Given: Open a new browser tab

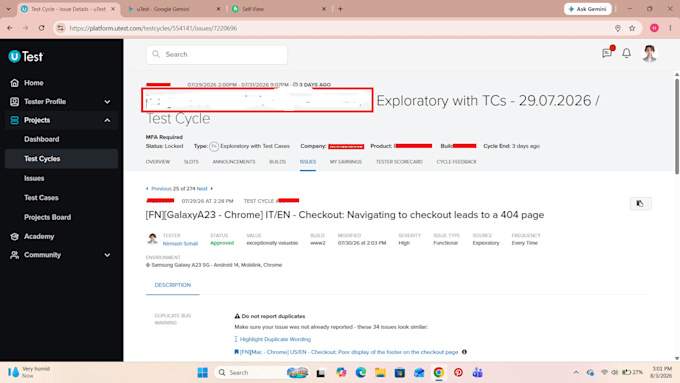Looking at the screenshot, I should tap(340, 9).
